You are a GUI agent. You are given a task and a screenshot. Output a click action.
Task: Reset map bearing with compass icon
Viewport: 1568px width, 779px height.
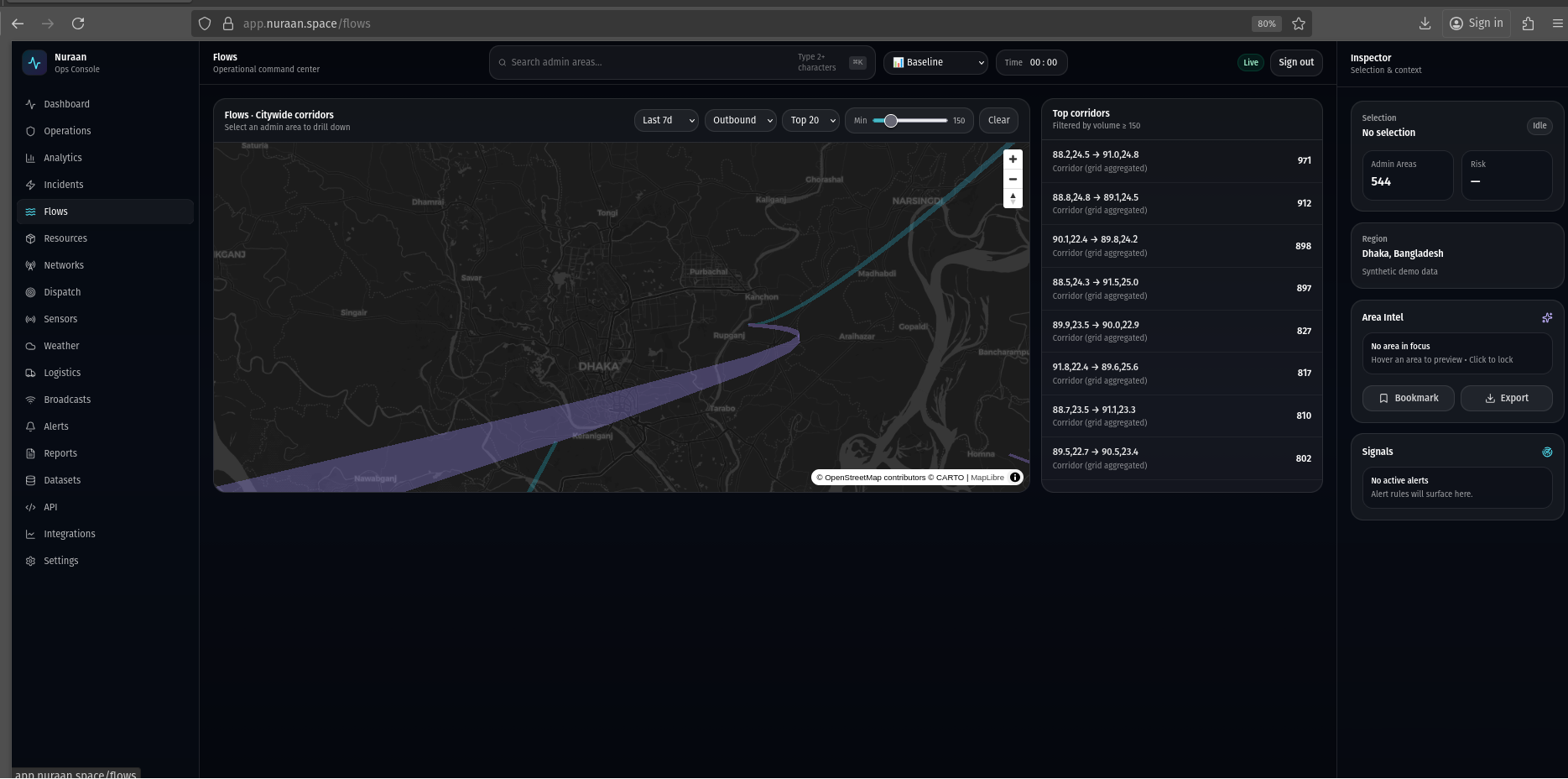[1013, 198]
